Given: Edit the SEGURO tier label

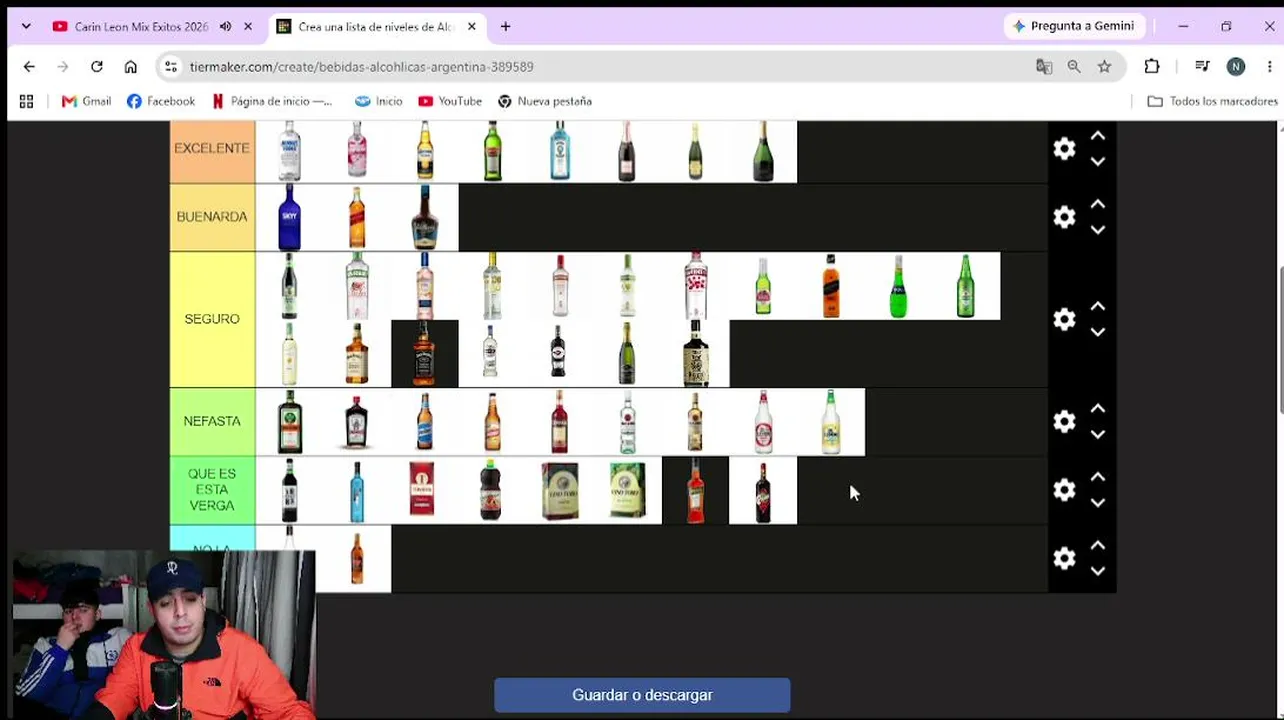Looking at the screenshot, I should (x=212, y=319).
